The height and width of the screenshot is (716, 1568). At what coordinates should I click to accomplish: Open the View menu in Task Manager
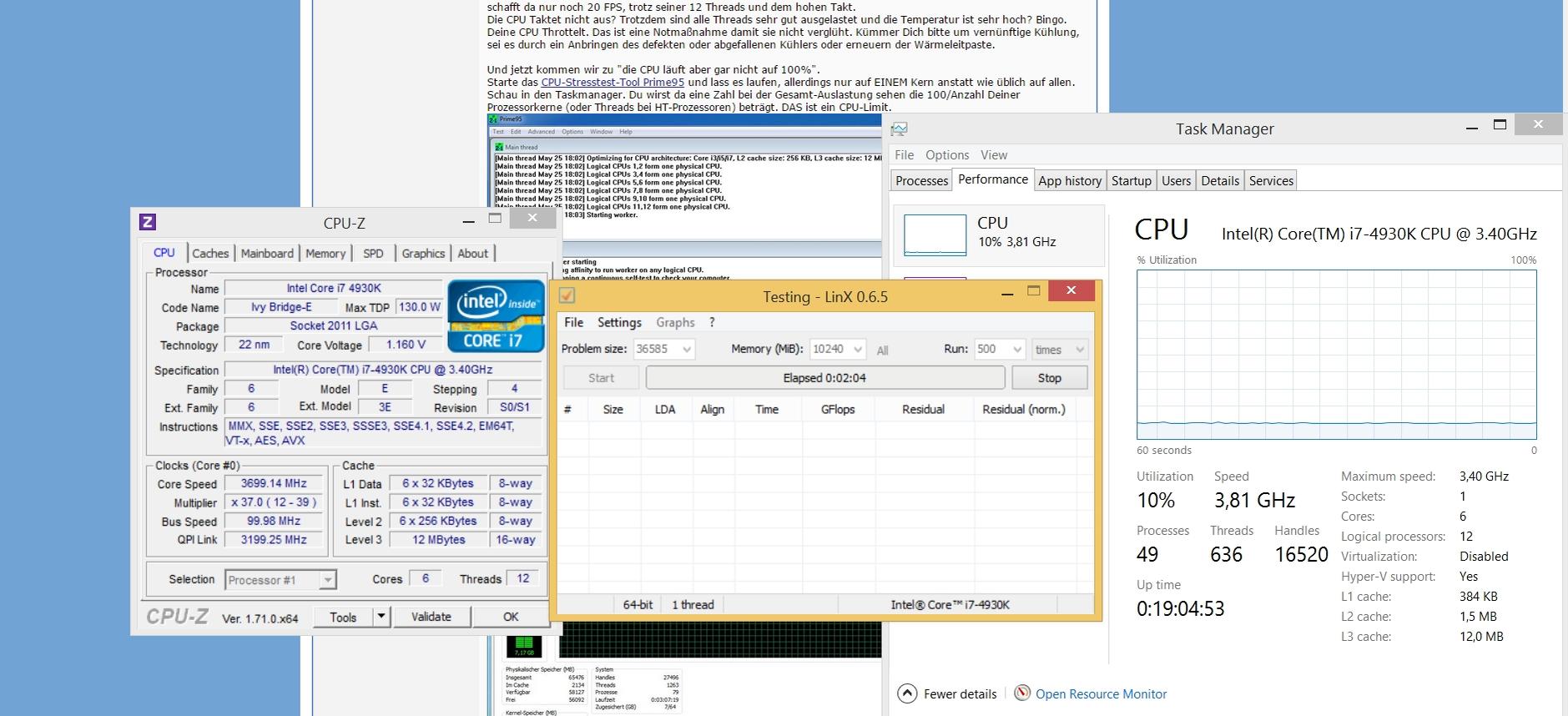[x=994, y=155]
